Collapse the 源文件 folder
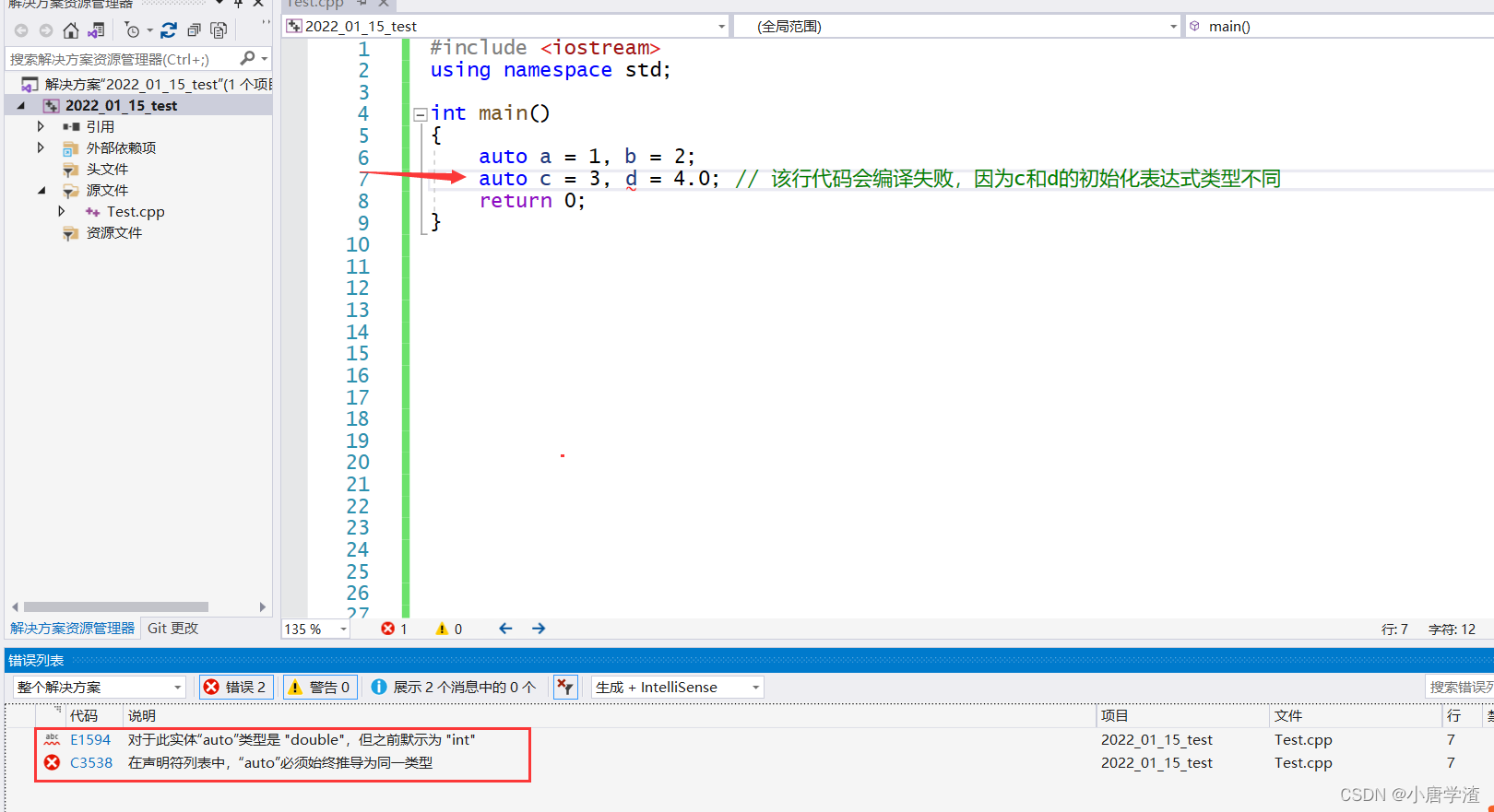The image size is (1494, 812). coord(41,190)
